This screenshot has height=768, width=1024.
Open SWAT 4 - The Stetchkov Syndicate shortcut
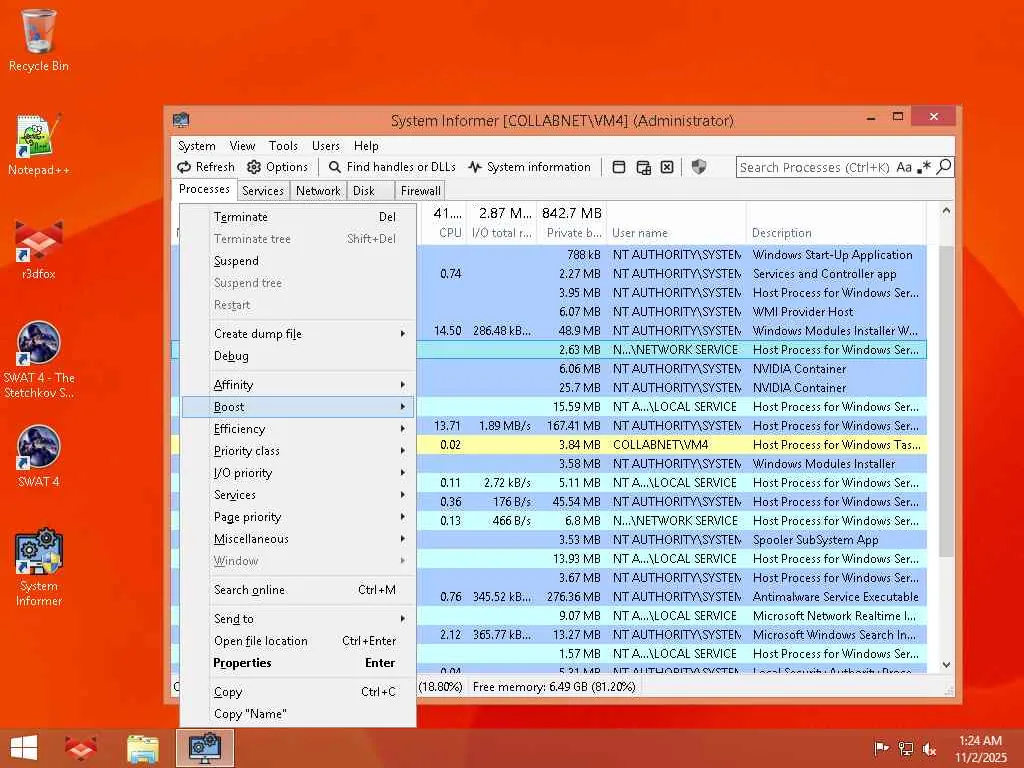click(x=39, y=360)
